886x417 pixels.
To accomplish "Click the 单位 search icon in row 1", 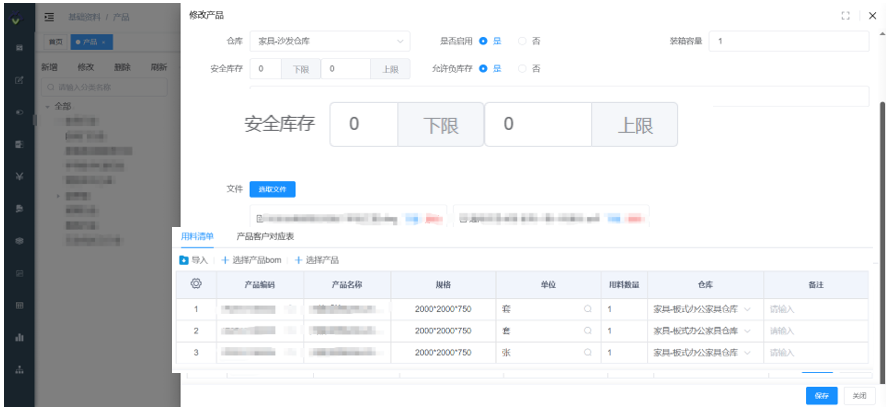I will [587, 310].
